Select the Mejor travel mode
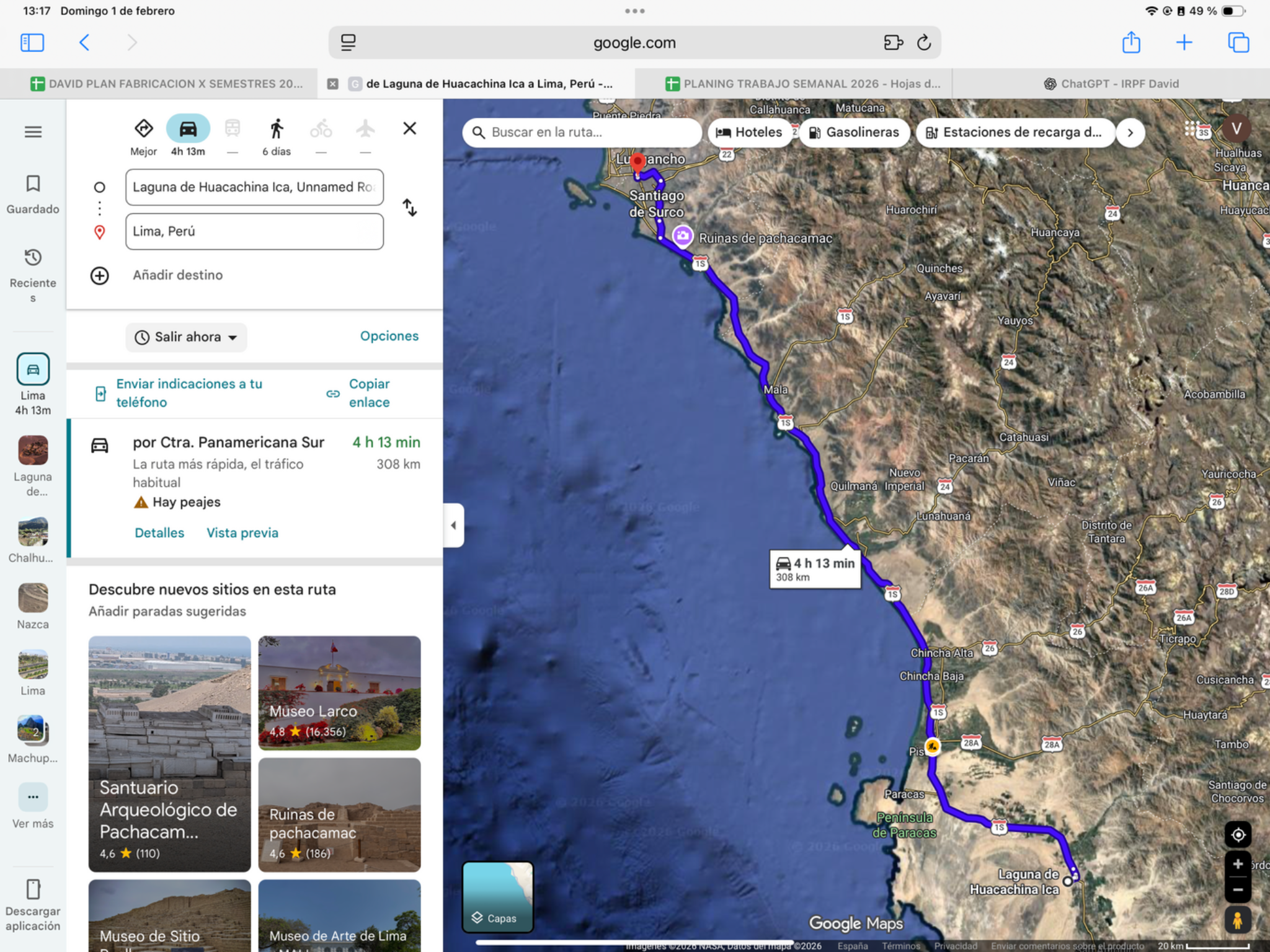The width and height of the screenshot is (1270, 952). coord(144,136)
